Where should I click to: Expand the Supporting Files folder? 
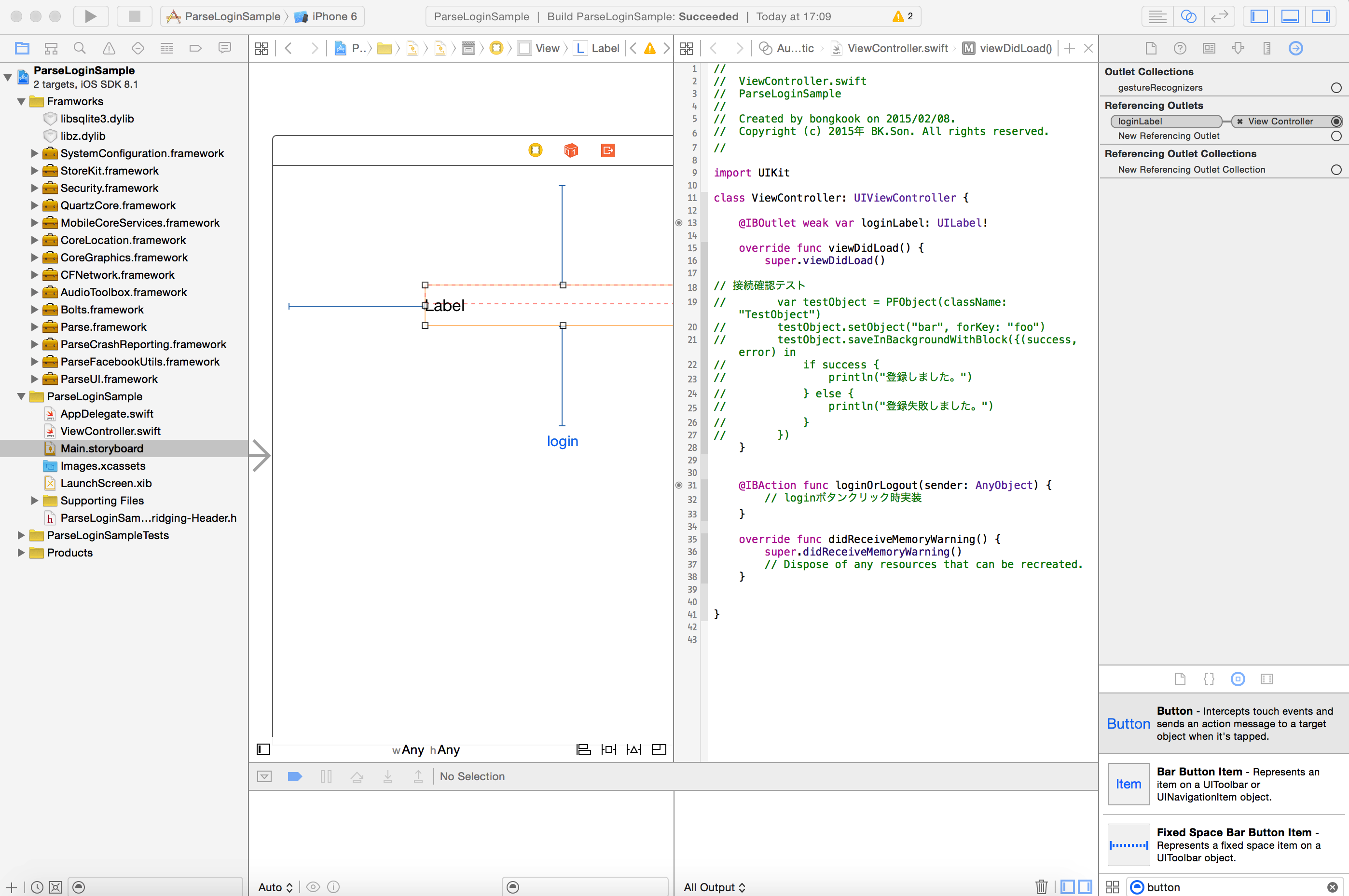34,501
